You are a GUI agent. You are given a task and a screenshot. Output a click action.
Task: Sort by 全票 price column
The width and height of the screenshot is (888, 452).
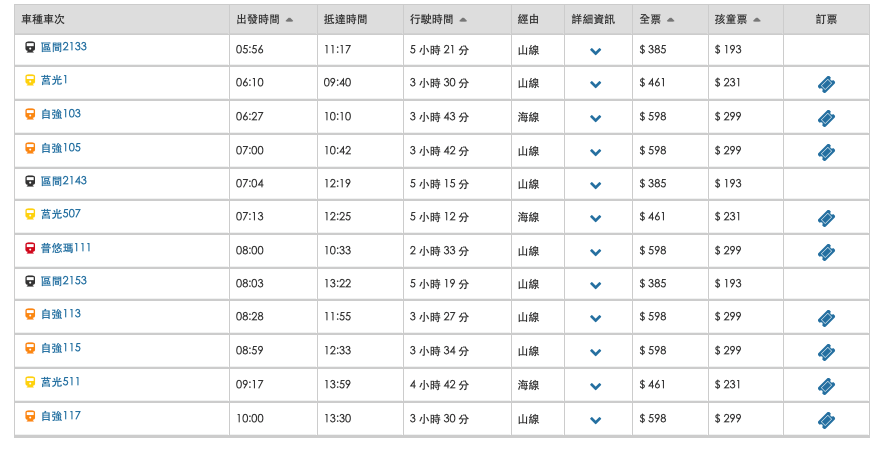pos(657,20)
